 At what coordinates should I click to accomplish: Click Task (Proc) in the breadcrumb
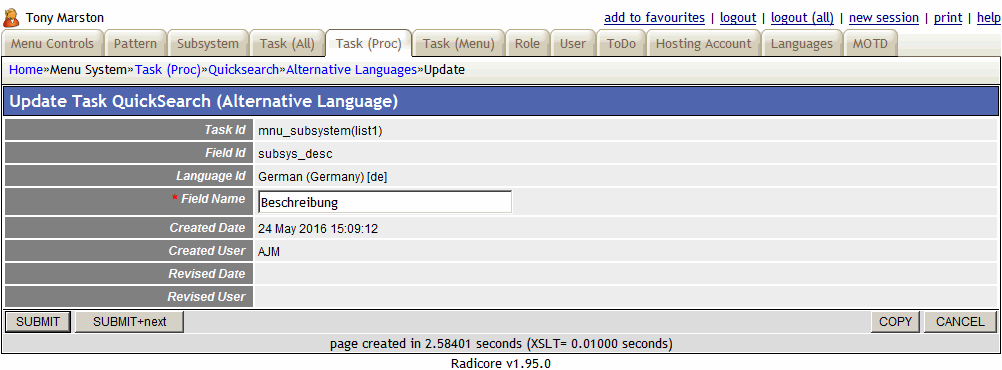tap(167, 70)
